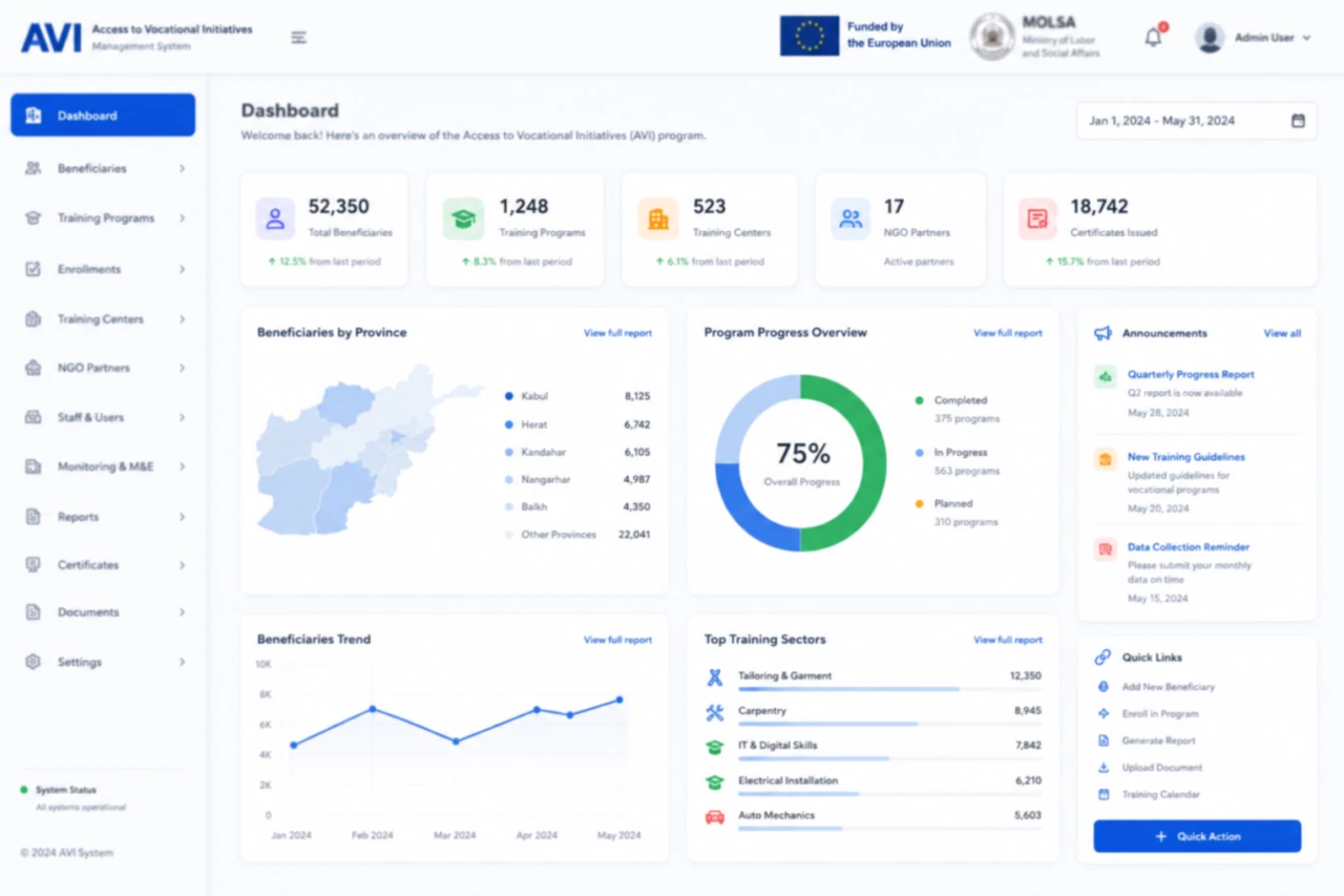1344x896 pixels.
Task: Click the Kabul legend color dot
Action: (x=509, y=396)
